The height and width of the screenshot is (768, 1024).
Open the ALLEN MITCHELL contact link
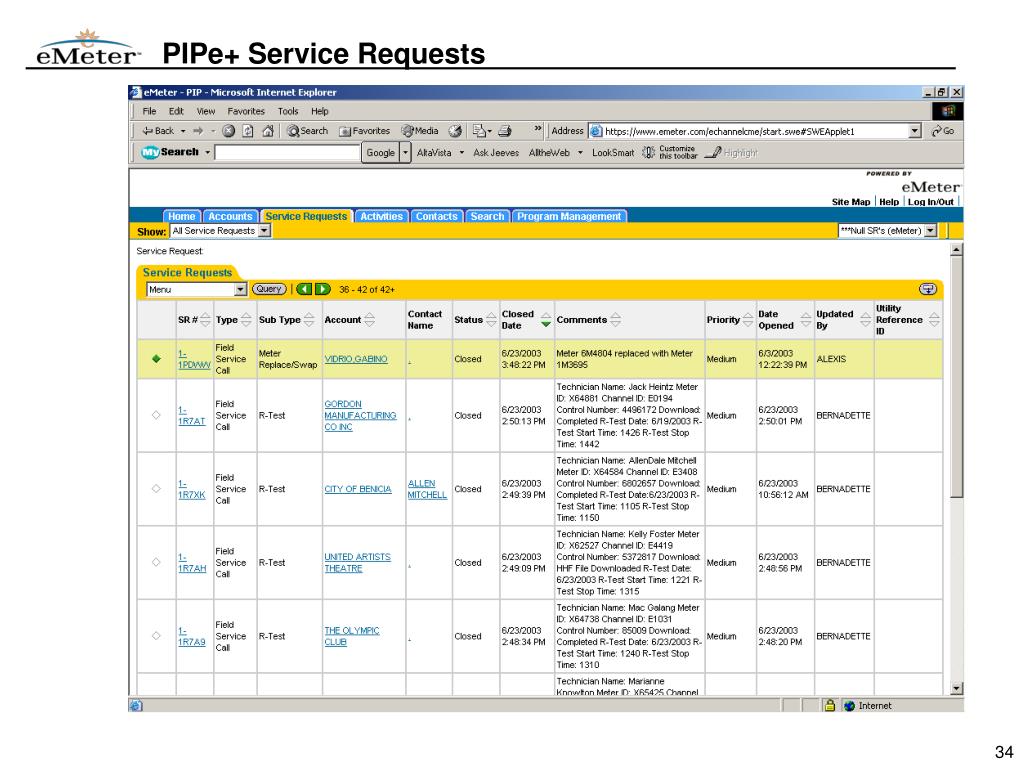427,489
